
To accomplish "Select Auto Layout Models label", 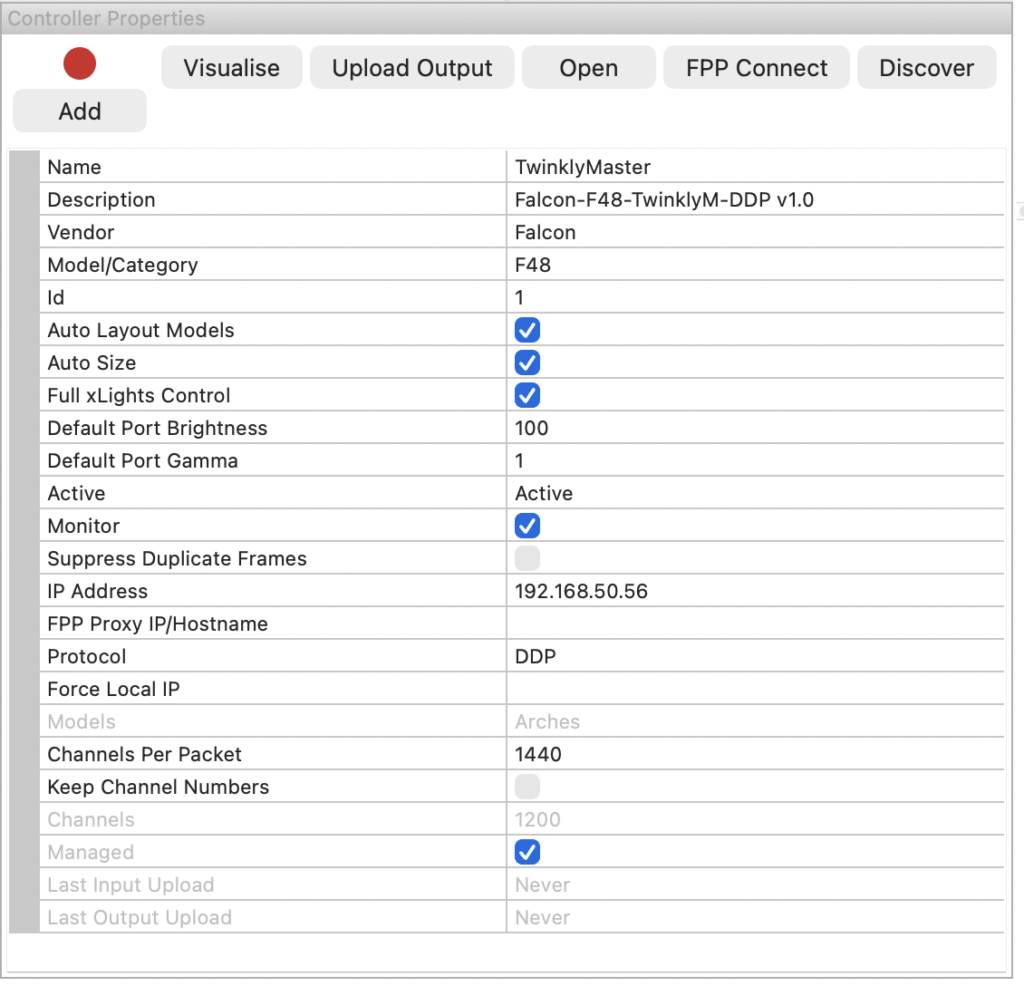I will pyautogui.click(x=140, y=330).
